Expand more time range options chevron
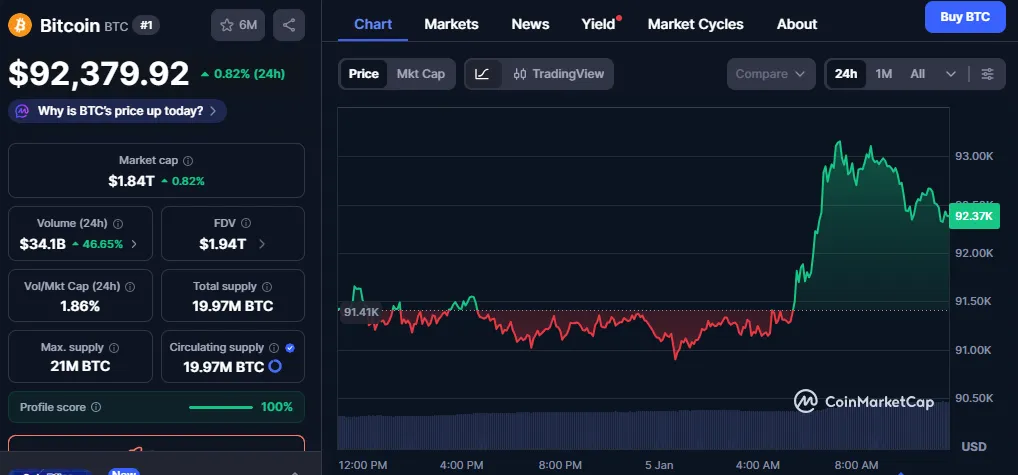1018x475 pixels. pyautogui.click(x=950, y=74)
